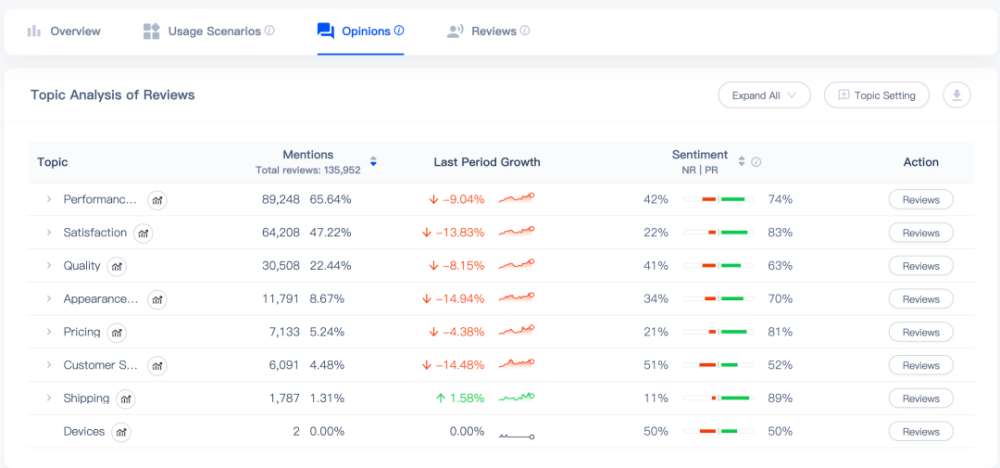
Task: Click the Devices topic name
Action: pos(84,432)
